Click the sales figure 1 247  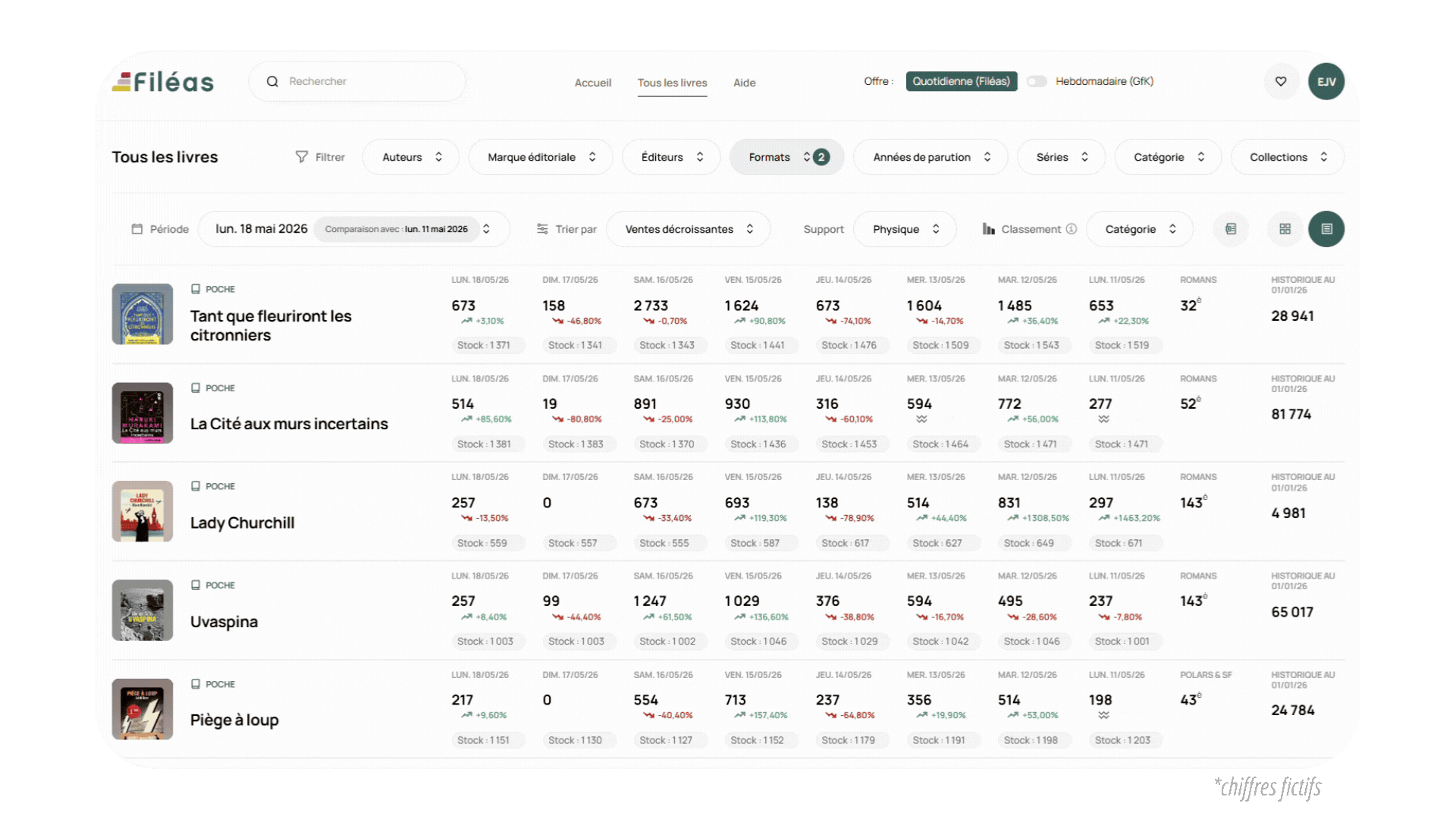tap(650, 601)
